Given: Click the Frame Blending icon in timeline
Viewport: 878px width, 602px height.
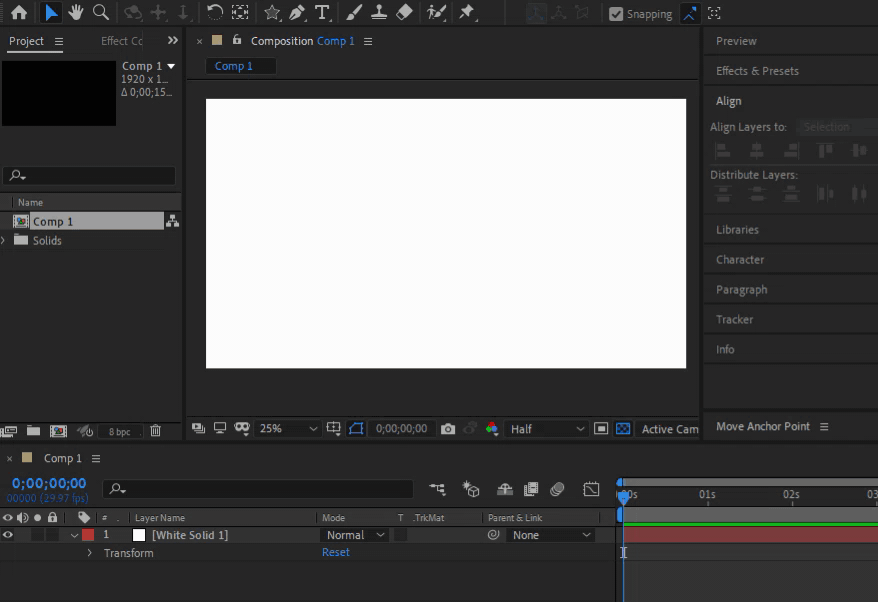Looking at the screenshot, I should pos(531,489).
